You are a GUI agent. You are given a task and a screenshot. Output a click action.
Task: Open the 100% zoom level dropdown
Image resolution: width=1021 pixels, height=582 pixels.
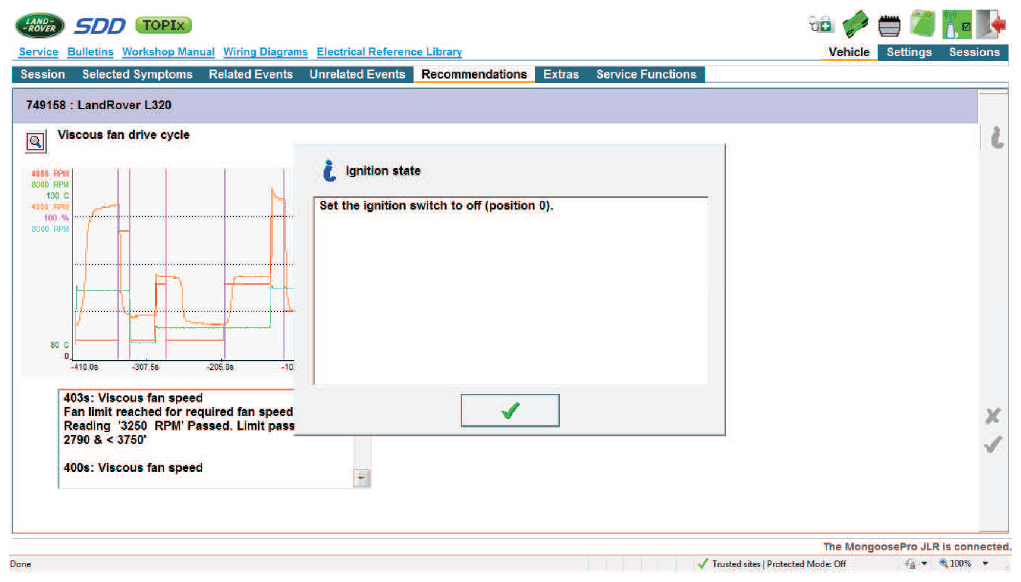point(985,564)
